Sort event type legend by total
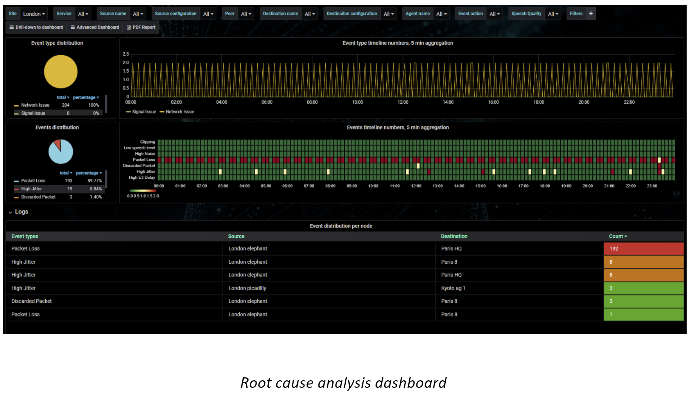The width and height of the screenshot is (690, 395). (63, 97)
